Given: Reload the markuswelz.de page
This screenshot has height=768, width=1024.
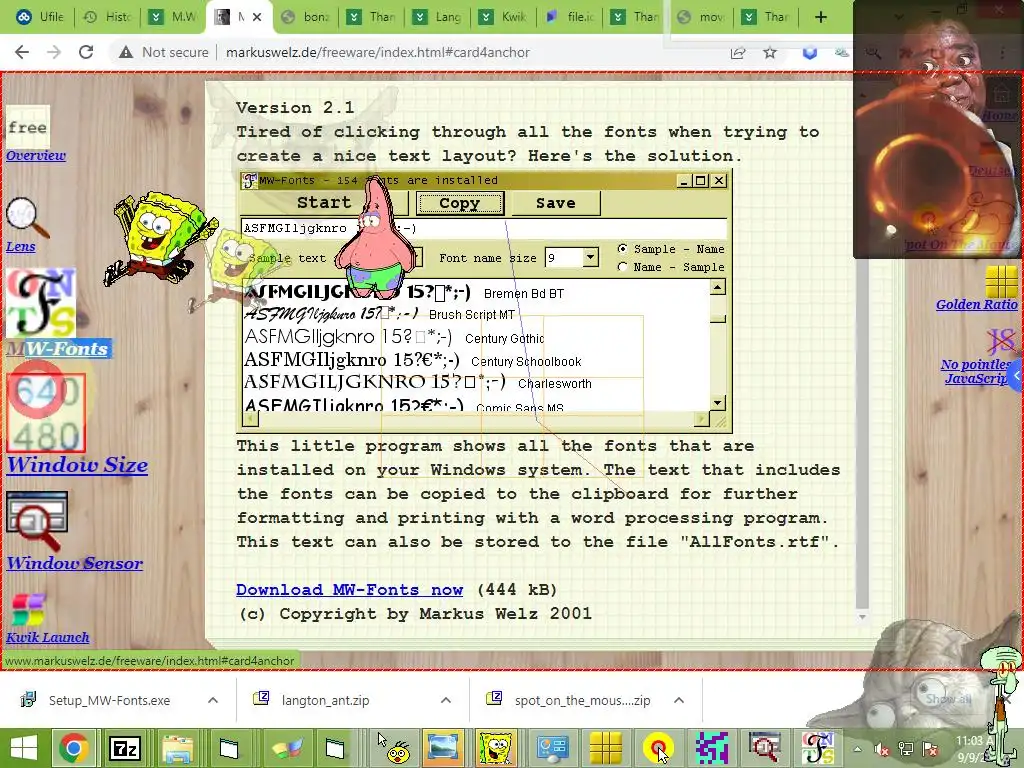Looking at the screenshot, I should click(x=86, y=52).
